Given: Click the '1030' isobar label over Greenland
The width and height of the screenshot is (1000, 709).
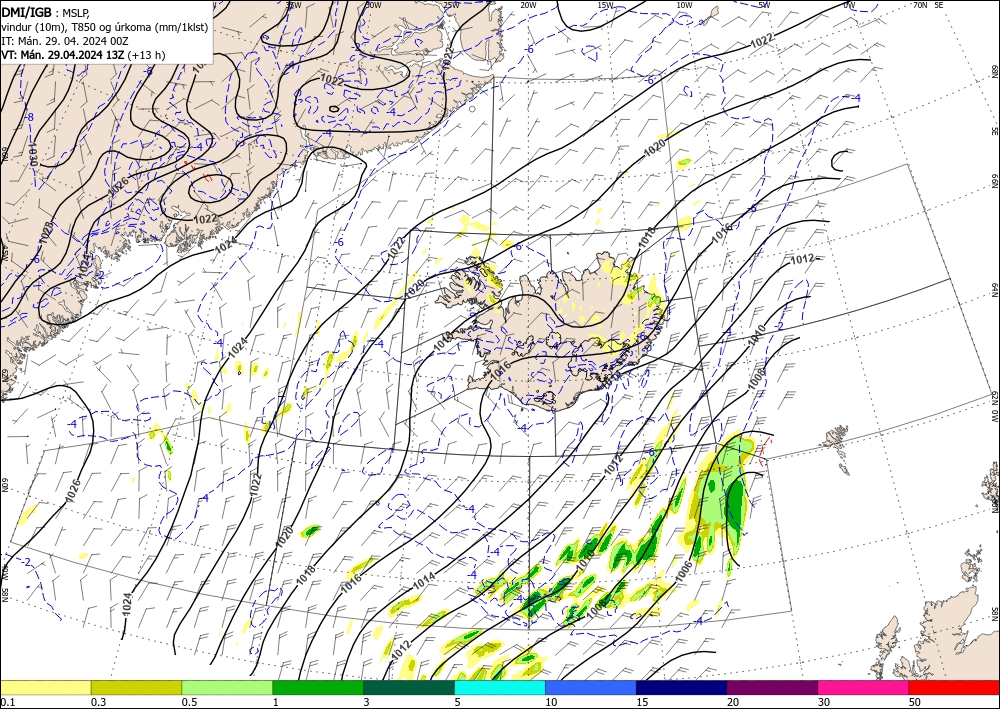Looking at the screenshot, I should point(33,153).
